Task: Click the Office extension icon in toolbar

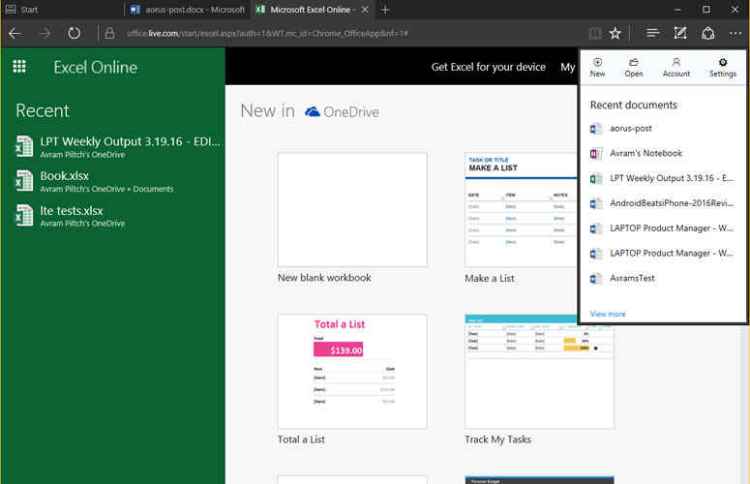Action: pyautogui.click(x=708, y=33)
